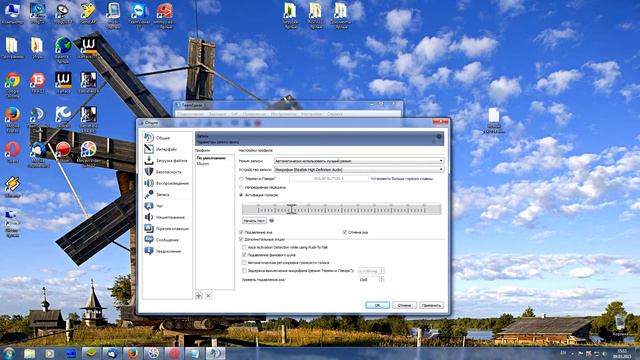Screen dimensions: 640x360
Task: Open the Общие section in options sidebar
Action: (x=167, y=138)
